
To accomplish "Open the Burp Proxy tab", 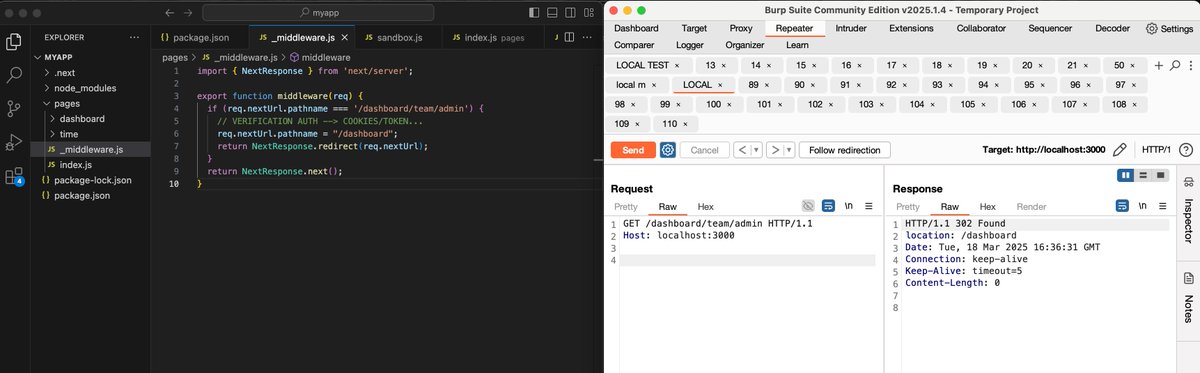I will (741, 28).
